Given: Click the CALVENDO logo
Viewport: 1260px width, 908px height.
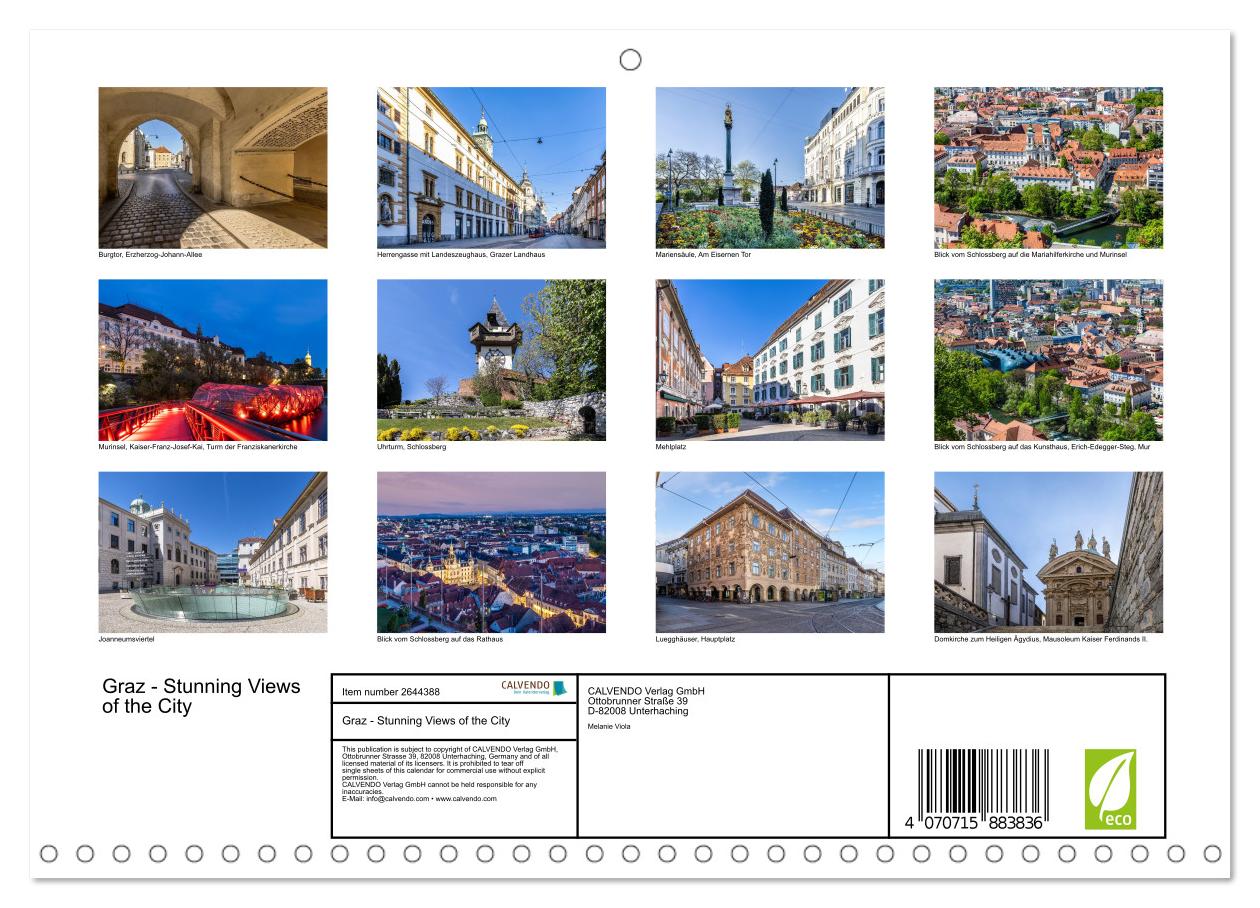Looking at the screenshot, I should pyautogui.click(x=534, y=688).
